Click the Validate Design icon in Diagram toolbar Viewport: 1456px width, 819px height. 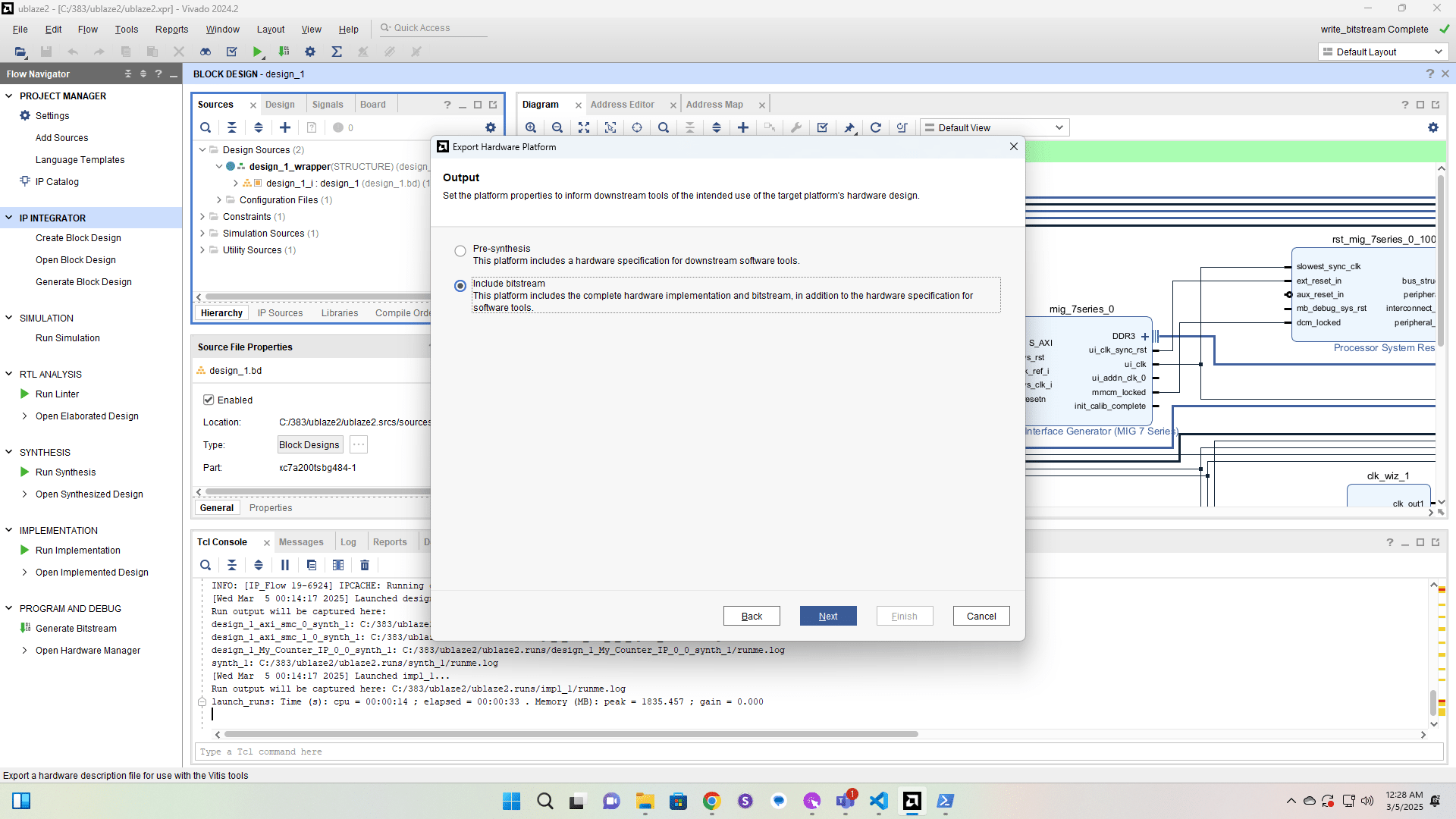coord(823,127)
